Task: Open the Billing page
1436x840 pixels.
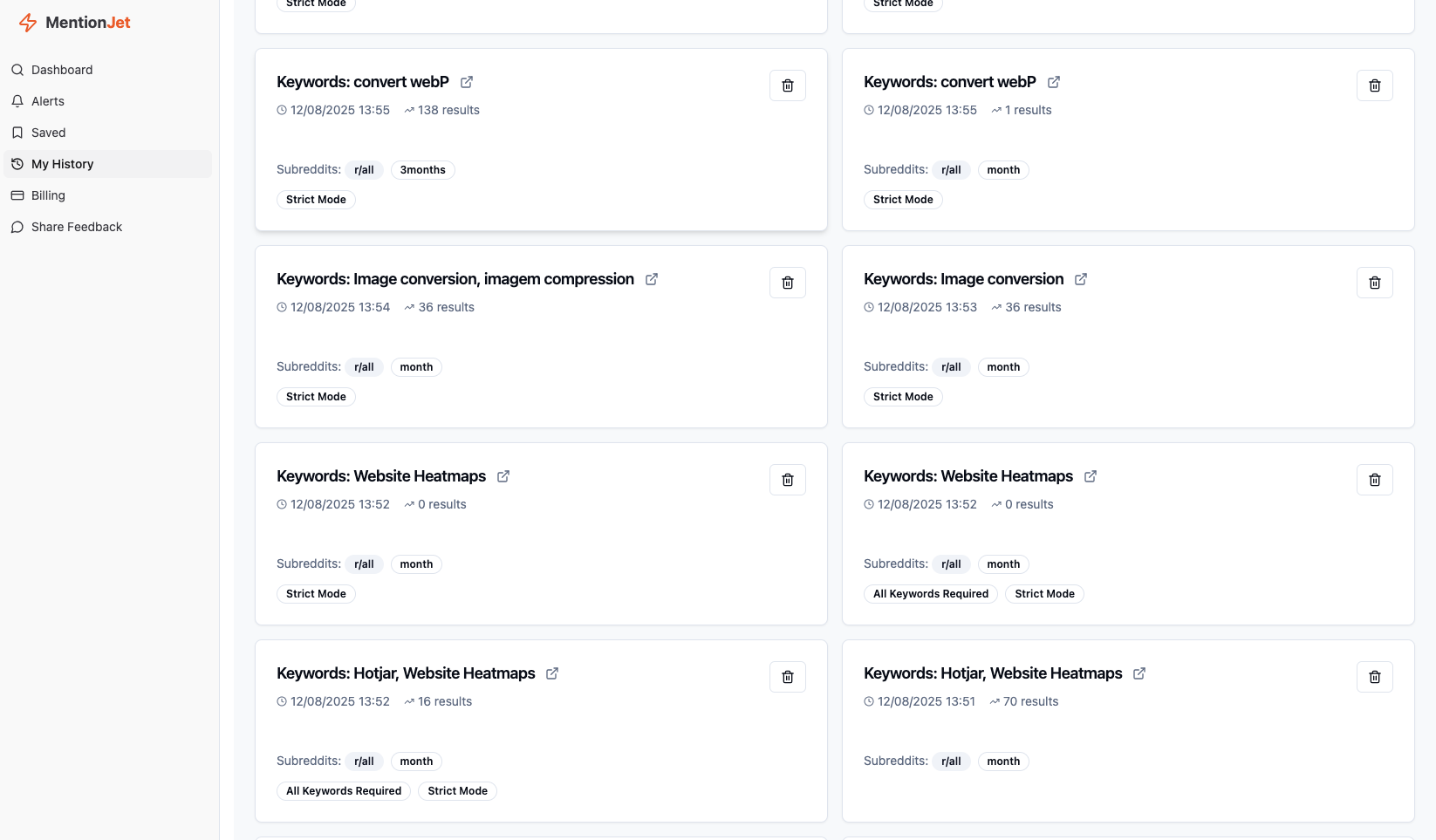Action: [108, 195]
